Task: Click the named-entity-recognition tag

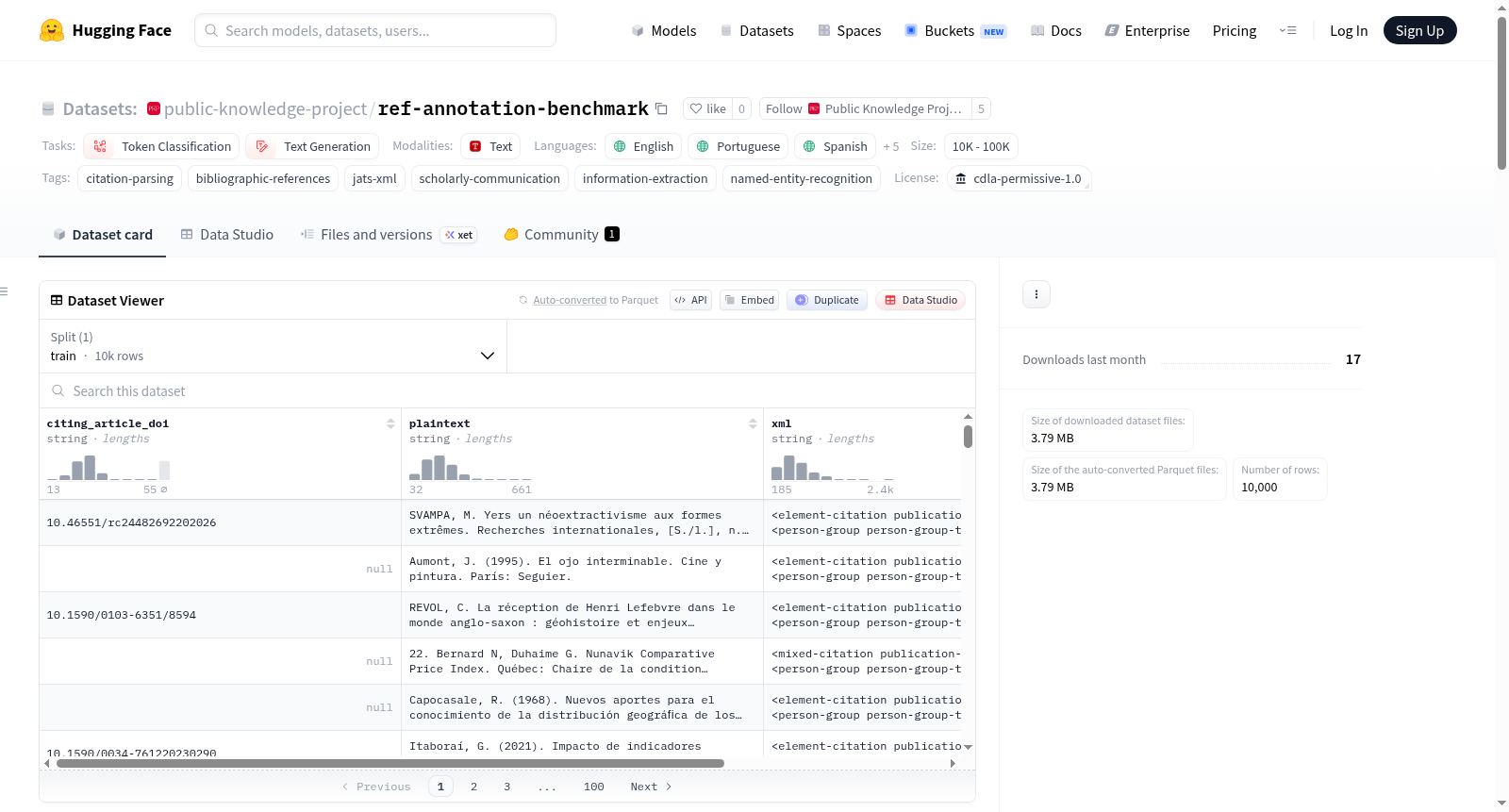Action: 802,178
